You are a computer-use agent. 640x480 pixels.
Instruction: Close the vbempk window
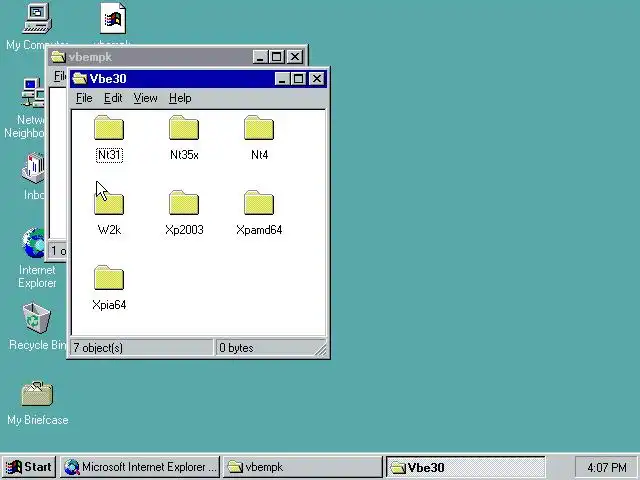coord(295,57)
